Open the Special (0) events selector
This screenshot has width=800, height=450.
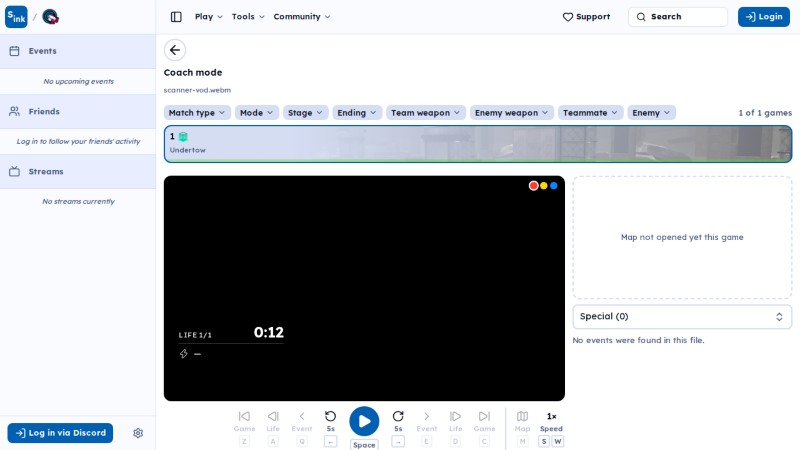point(682,316)
